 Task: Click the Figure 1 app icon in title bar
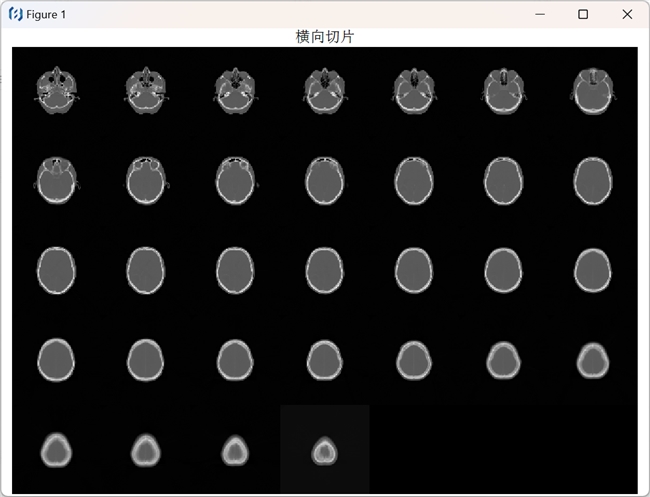click(x=16, y=15)
